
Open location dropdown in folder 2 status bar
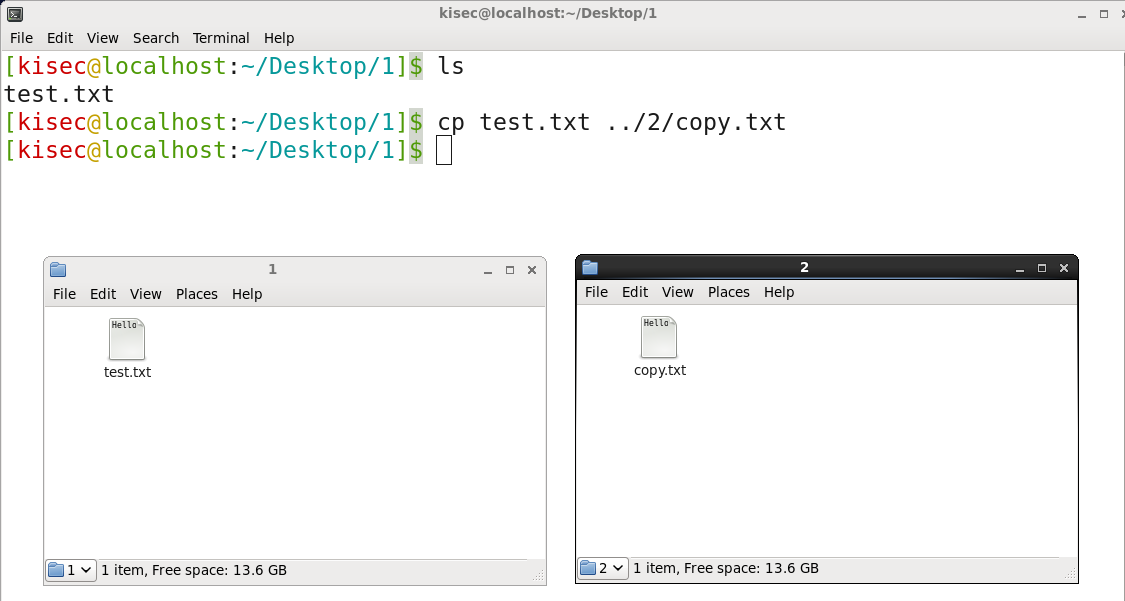tap(603, 568)
